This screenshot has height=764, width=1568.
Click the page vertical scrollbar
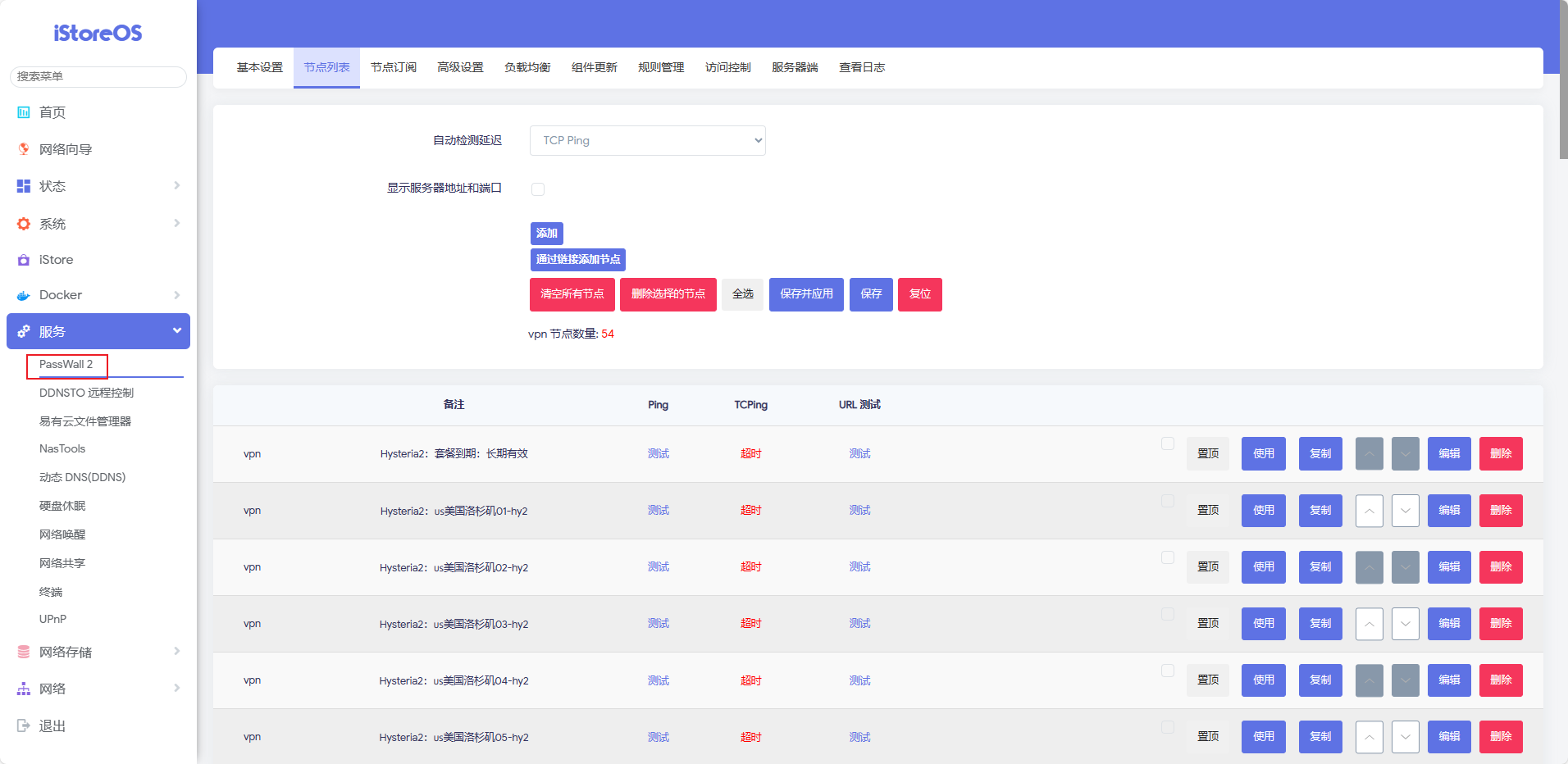pos(1563,82)
